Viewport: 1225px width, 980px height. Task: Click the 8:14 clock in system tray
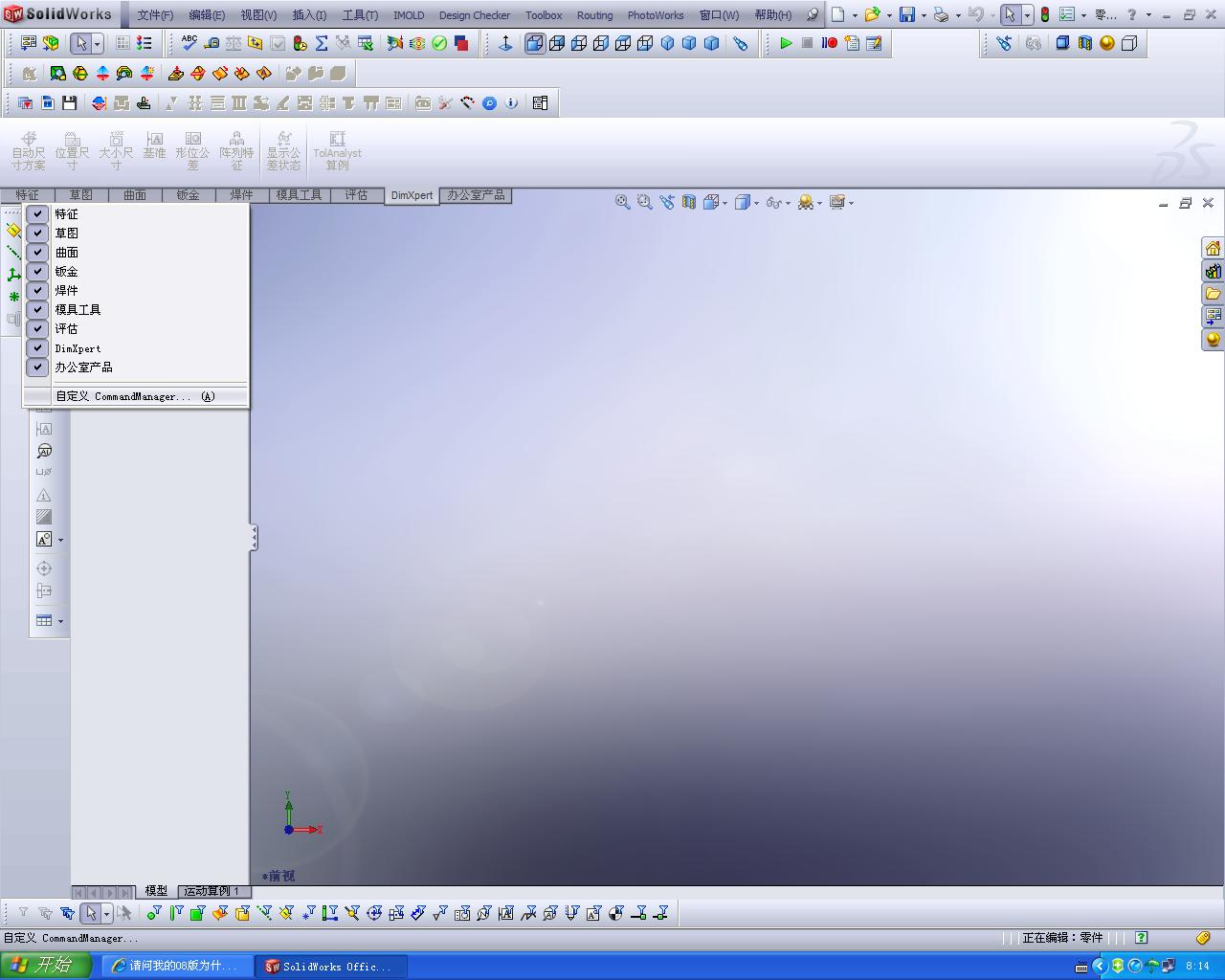click(1197, 967)
